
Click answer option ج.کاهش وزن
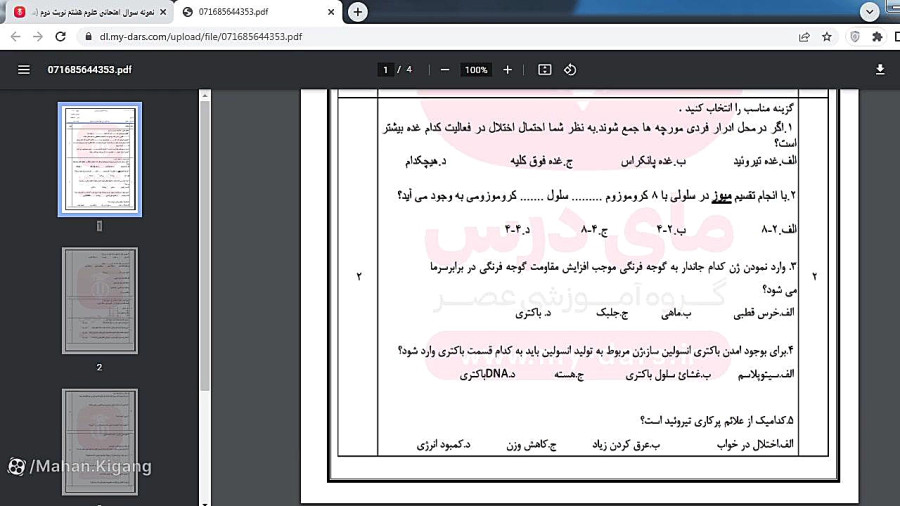click(x=532, y=444)
